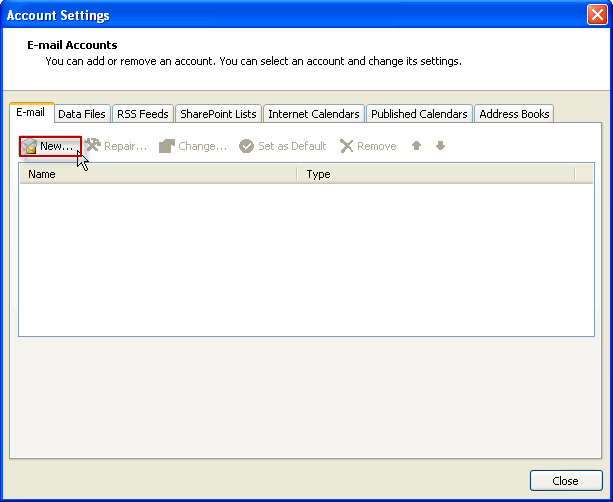The width and height of the screenshot is (613, 502).
Task: Show the Internet Calendars tab
Action: 313,114
